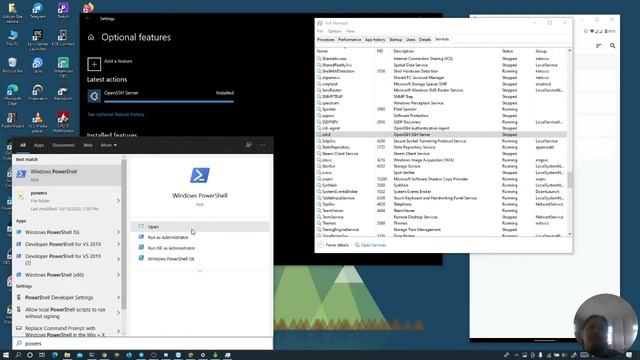The height and width of the screenshot is (360, 640).
Task: Select TeamViewer service row in Task Manager
Action: 441,211
